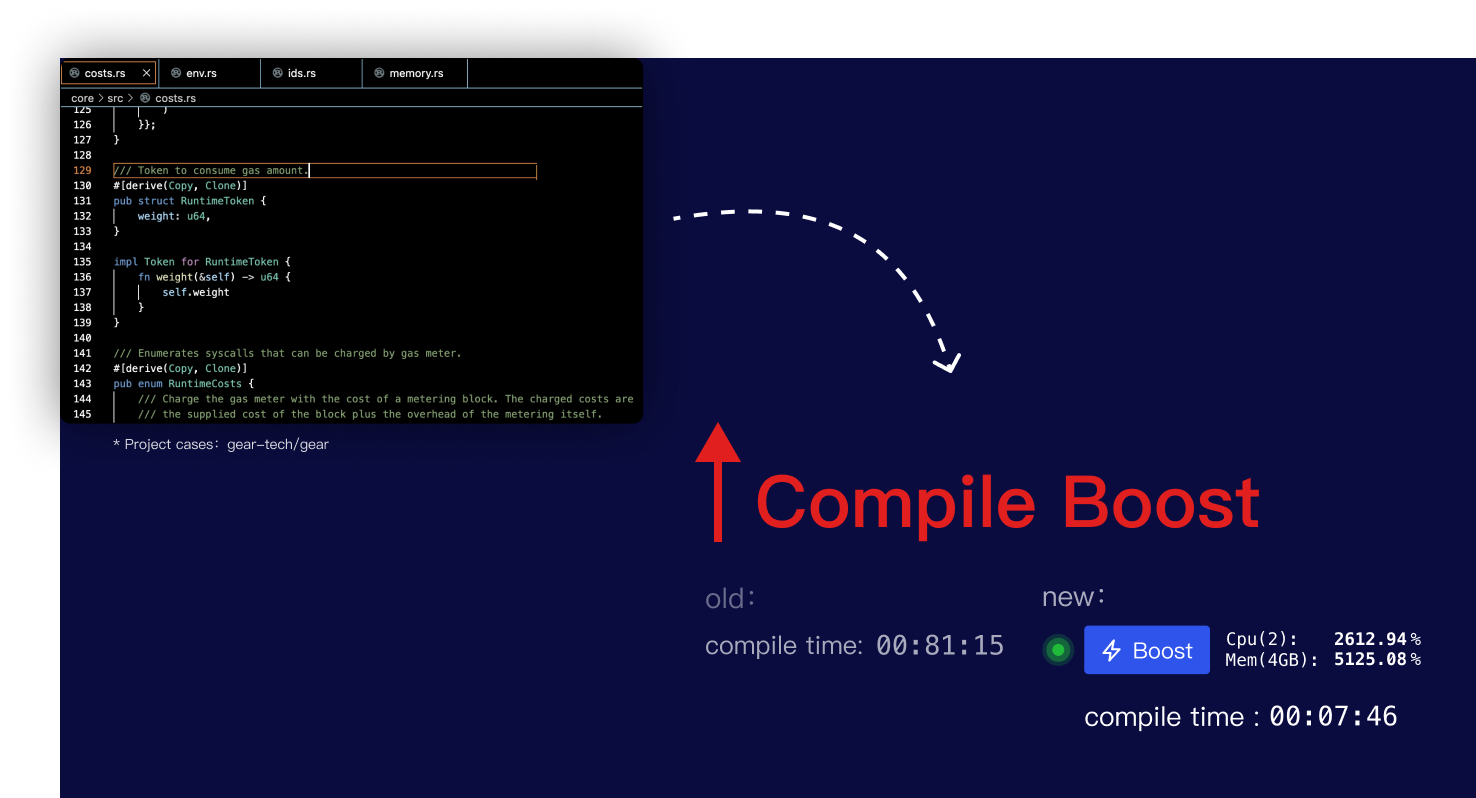This screenshot has height=798, width=1476.
Task: Click line number 140 in the gutter
Action: click(82, 338)
